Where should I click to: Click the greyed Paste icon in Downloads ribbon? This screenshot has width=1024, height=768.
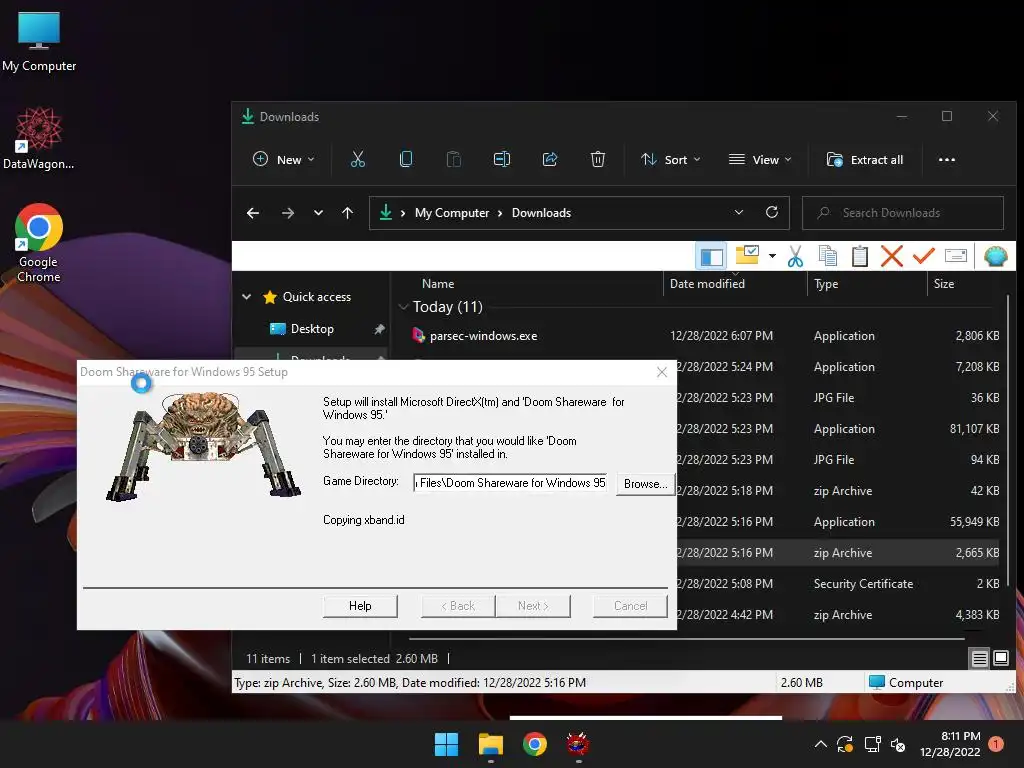[x=453, y=159]
